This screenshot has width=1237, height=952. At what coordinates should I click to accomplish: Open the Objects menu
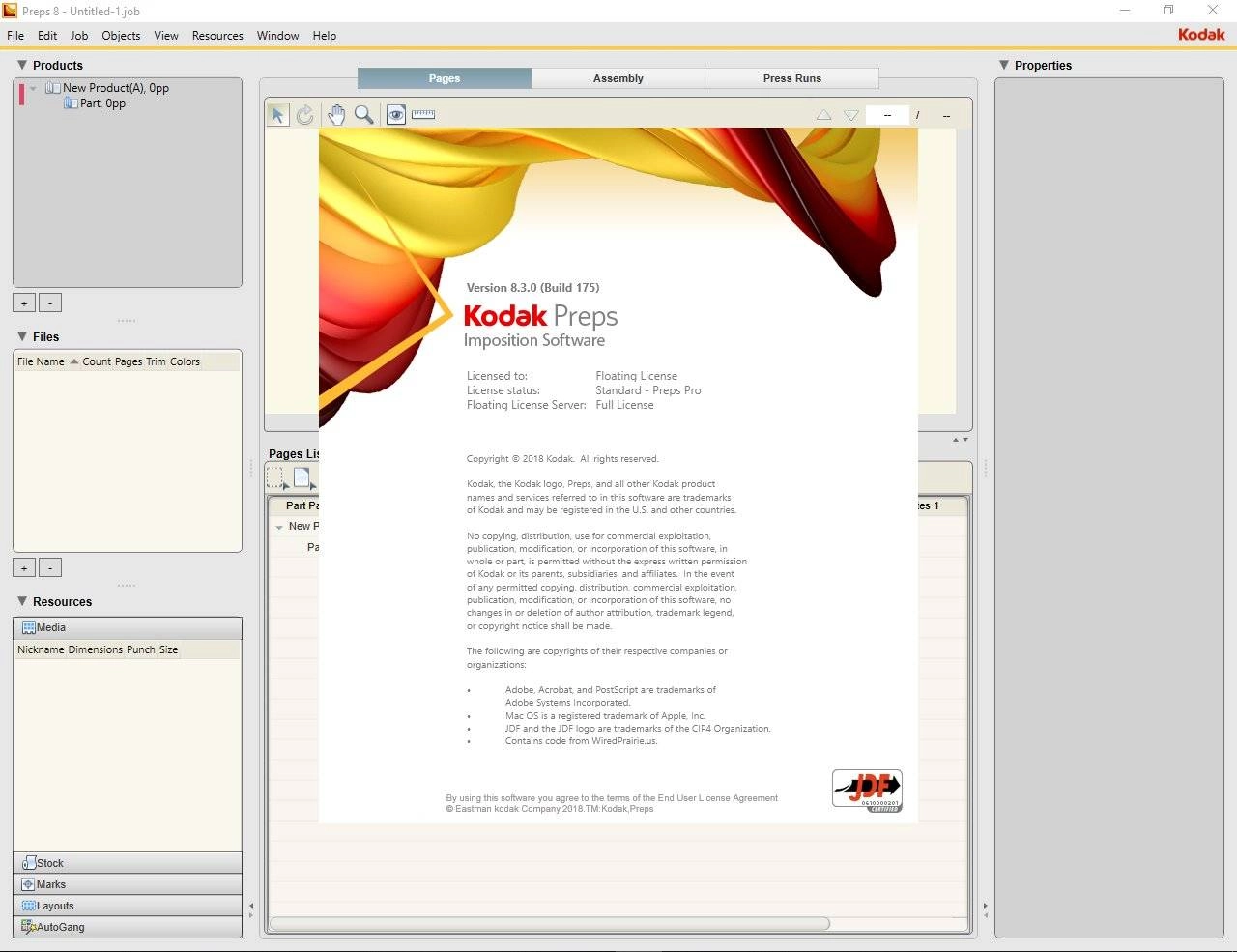coord(121,36)
